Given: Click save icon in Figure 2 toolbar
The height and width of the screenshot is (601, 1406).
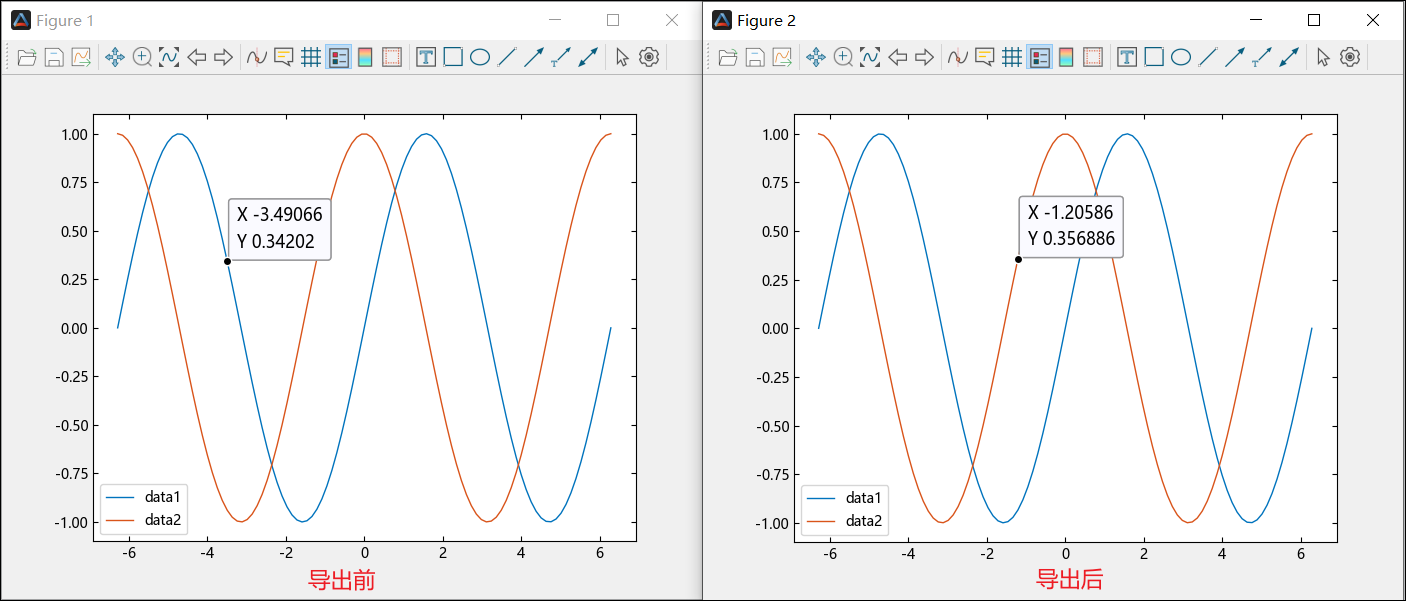Looking at the screenshot, I should coord(755,57).
